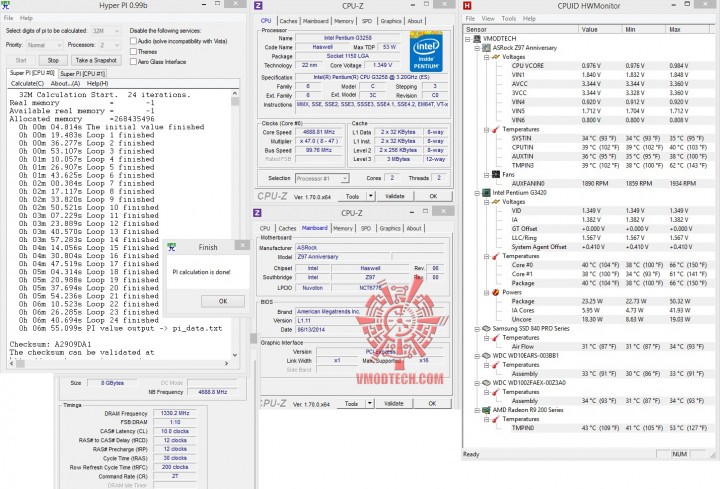Click the Temperatures icon under ASRock Z97
The width and height of the screenshot is (720, 489).
tap(496, 129)
